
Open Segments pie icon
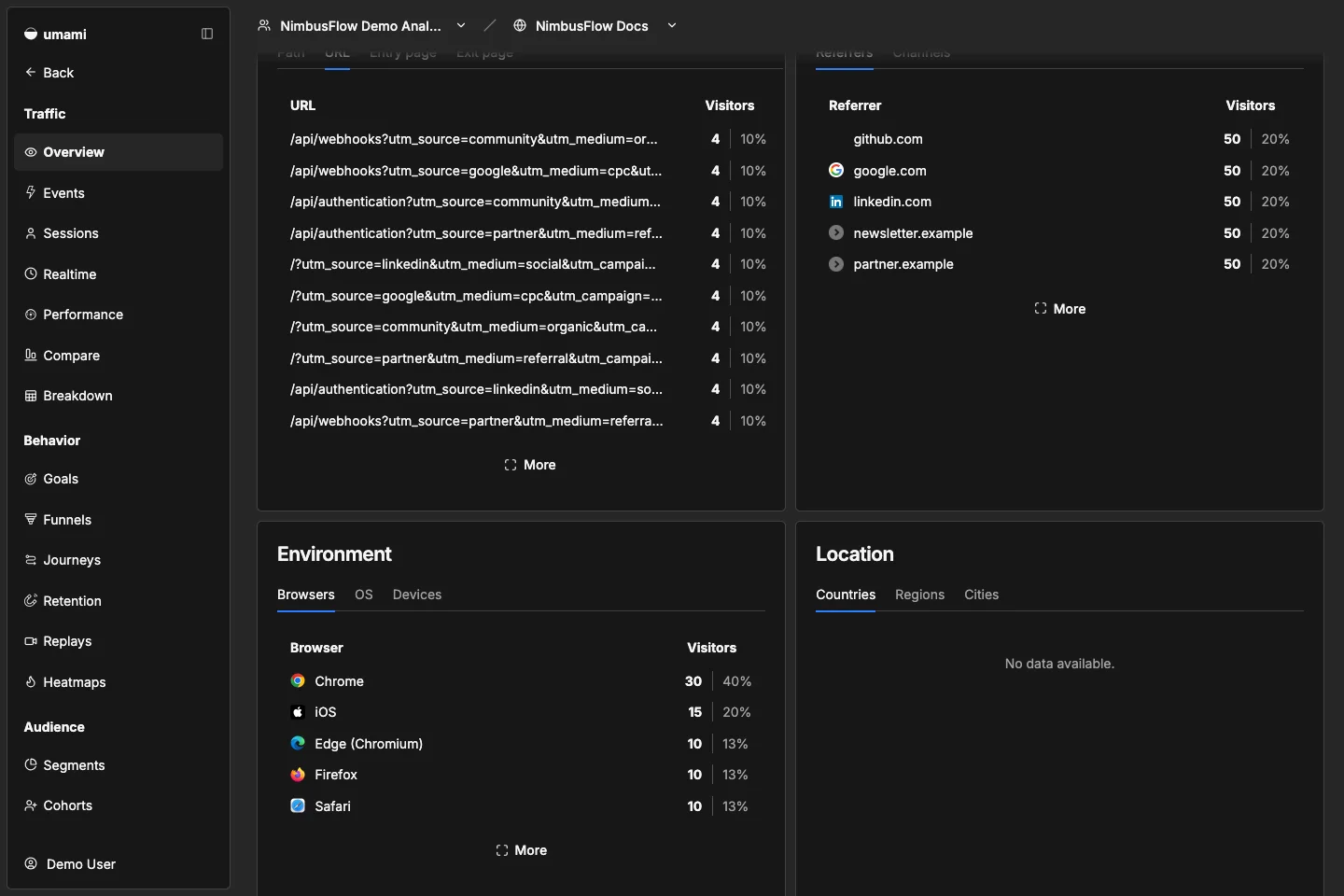click(x=31, y=764)
